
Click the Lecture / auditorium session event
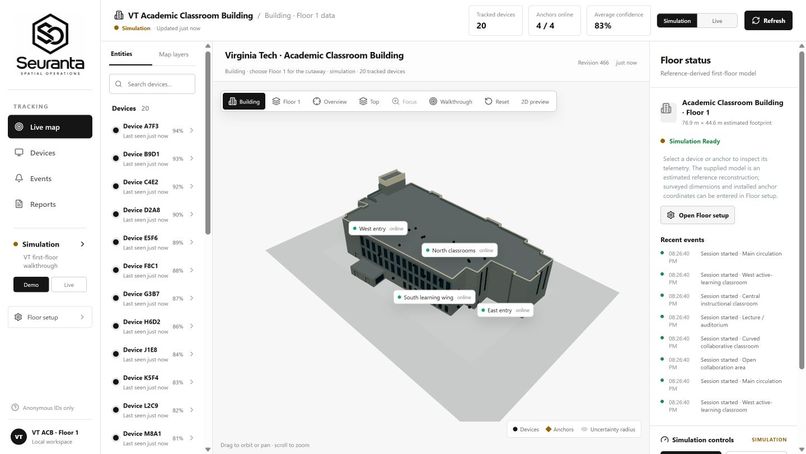(x=722, y=321)
